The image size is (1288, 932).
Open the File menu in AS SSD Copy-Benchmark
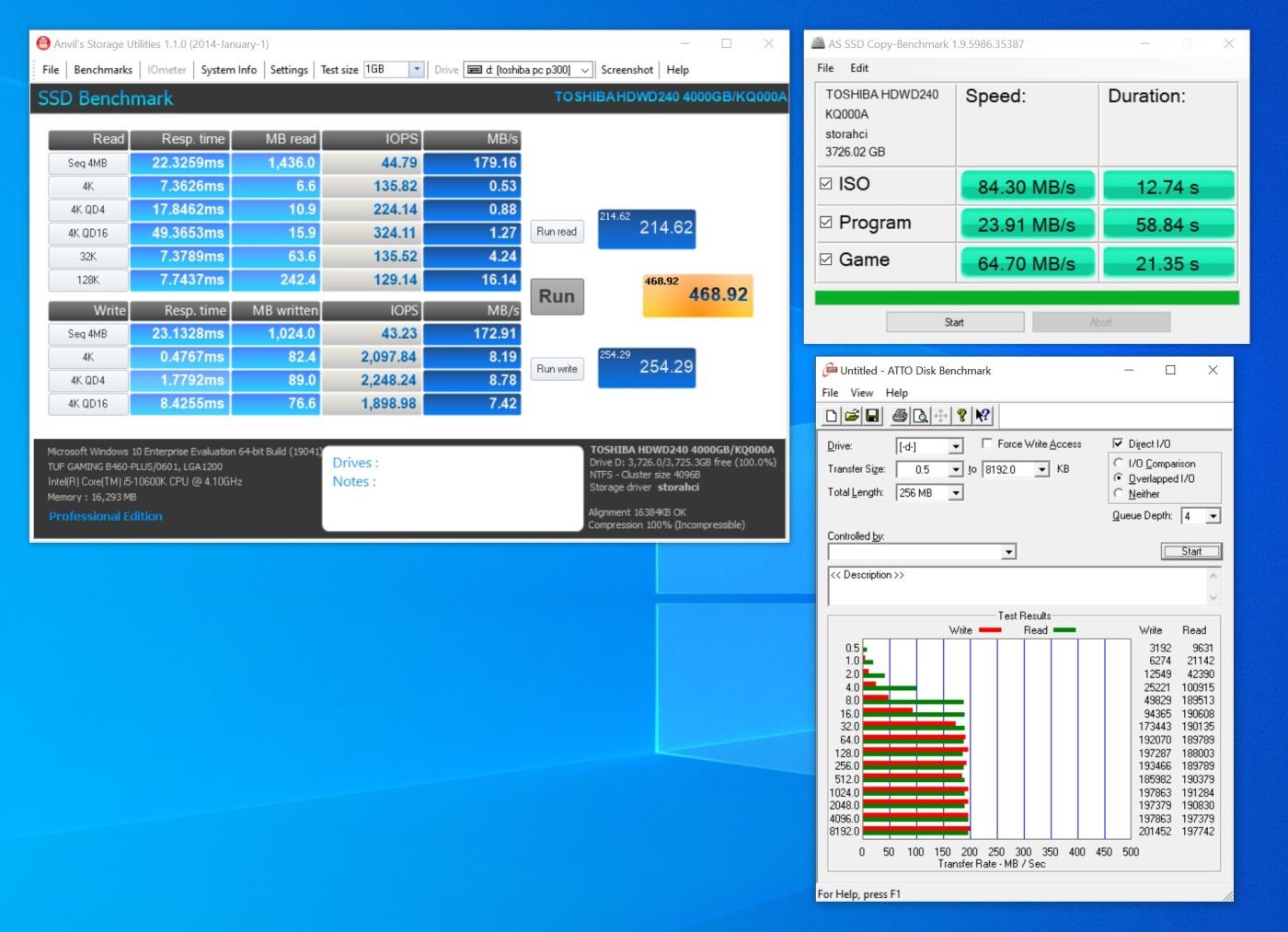[825, 68]
